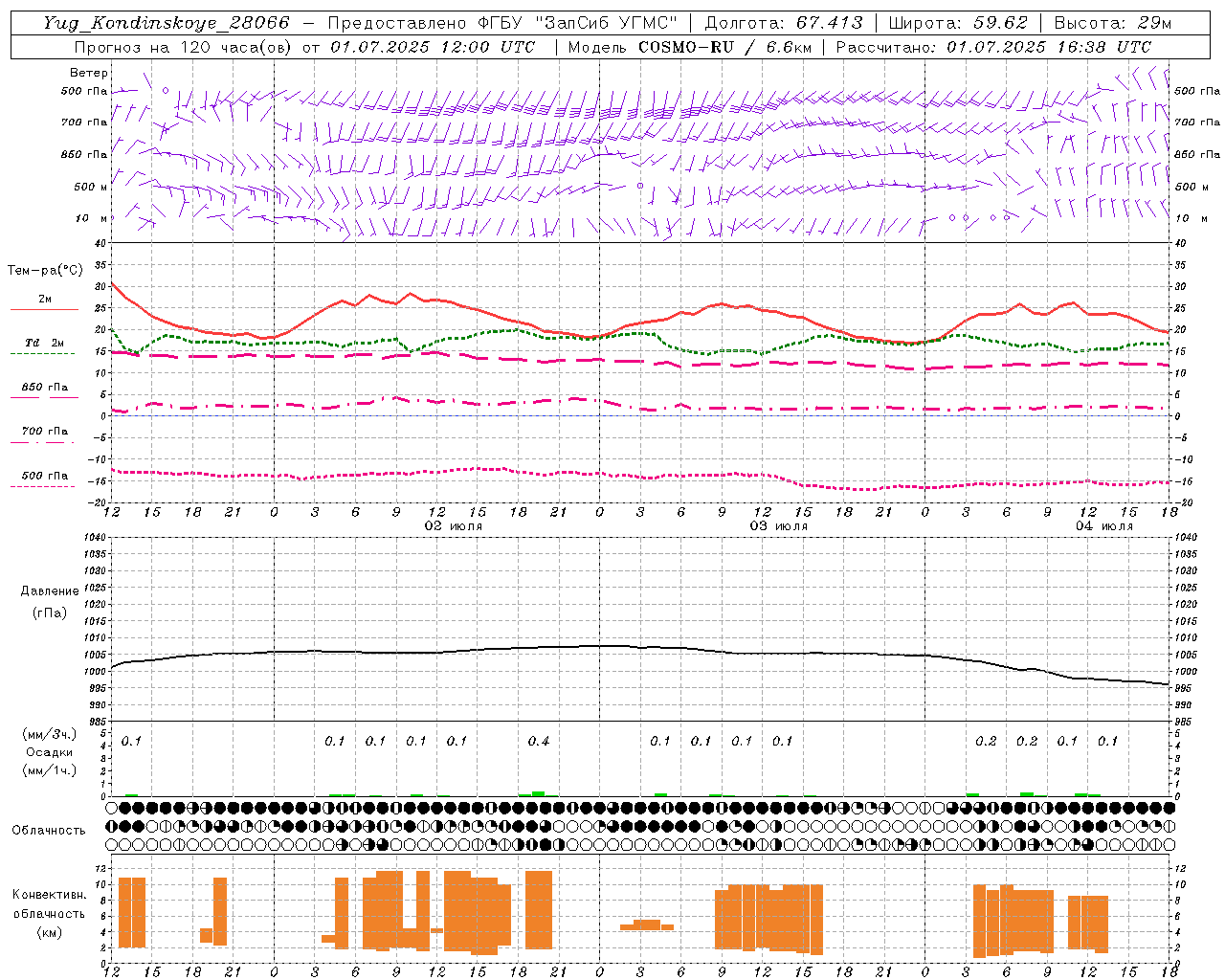Click the Тем-ра(°C) temperature panel label

(x=45, y=271)
